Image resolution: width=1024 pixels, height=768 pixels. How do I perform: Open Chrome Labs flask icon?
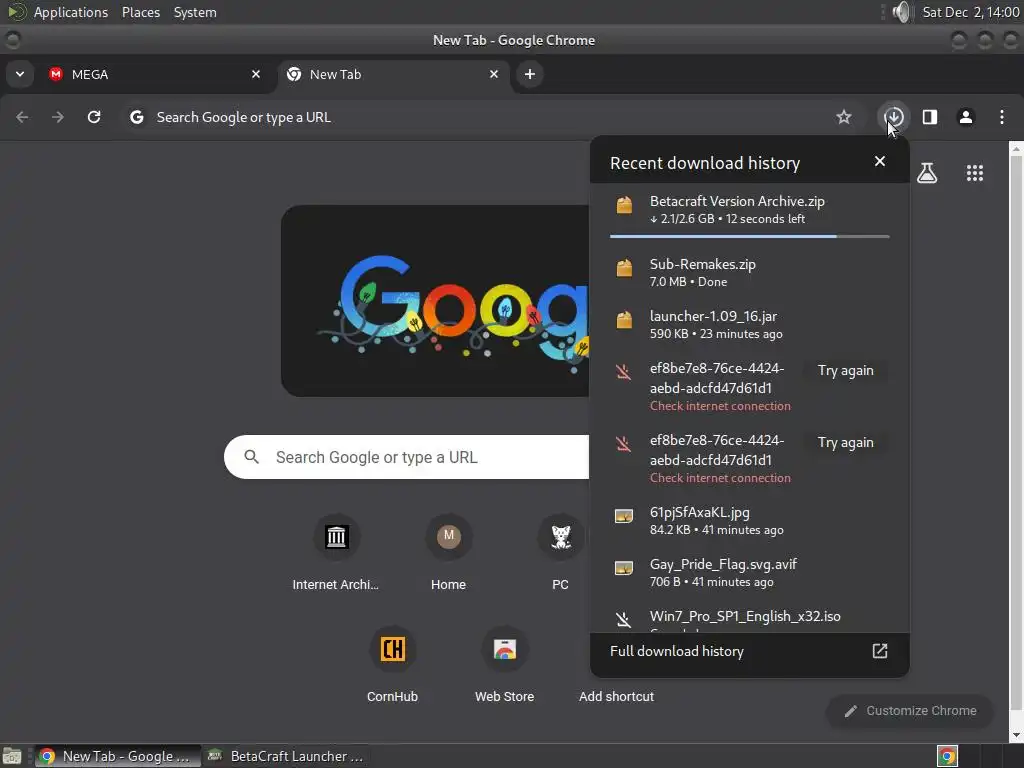click(927, 173)
